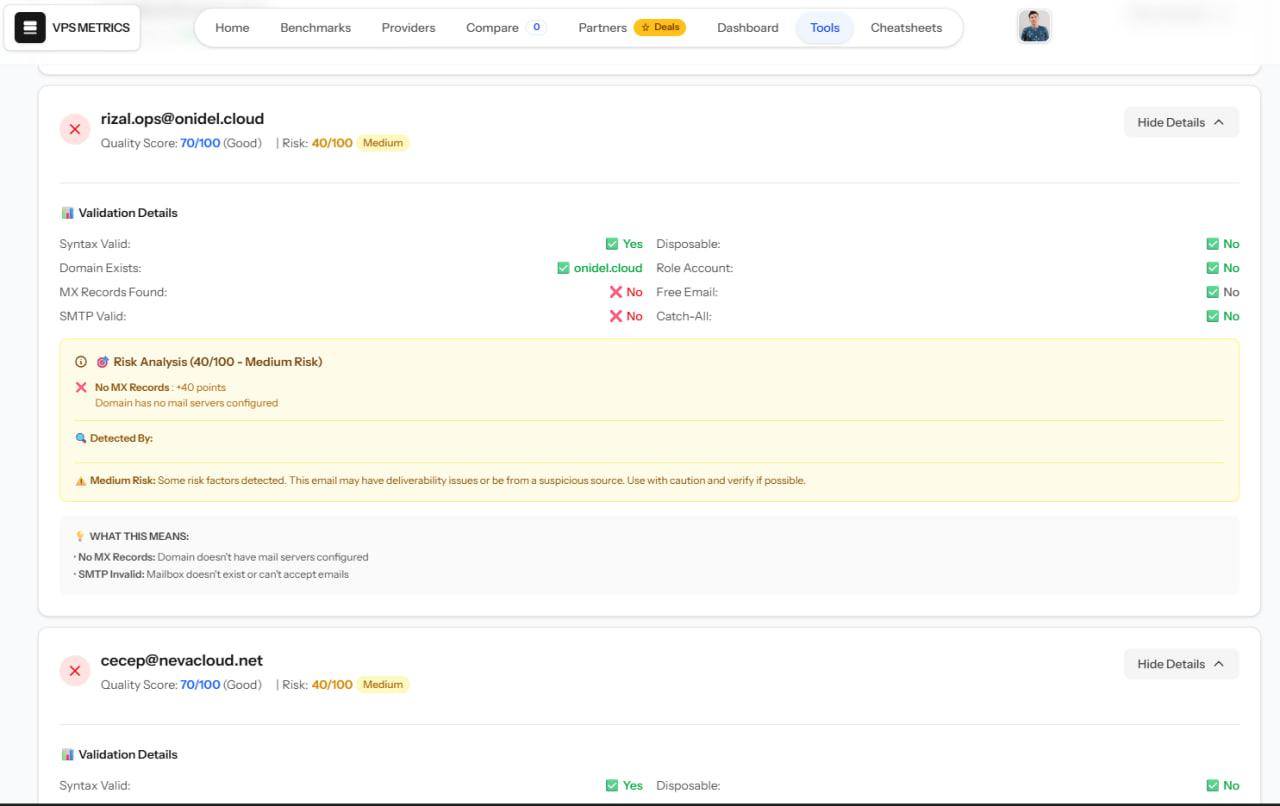Click the VPS Metrics logo icon
Image resolution: width=1280 pixels, height=806 pixels.
[30, 28]
